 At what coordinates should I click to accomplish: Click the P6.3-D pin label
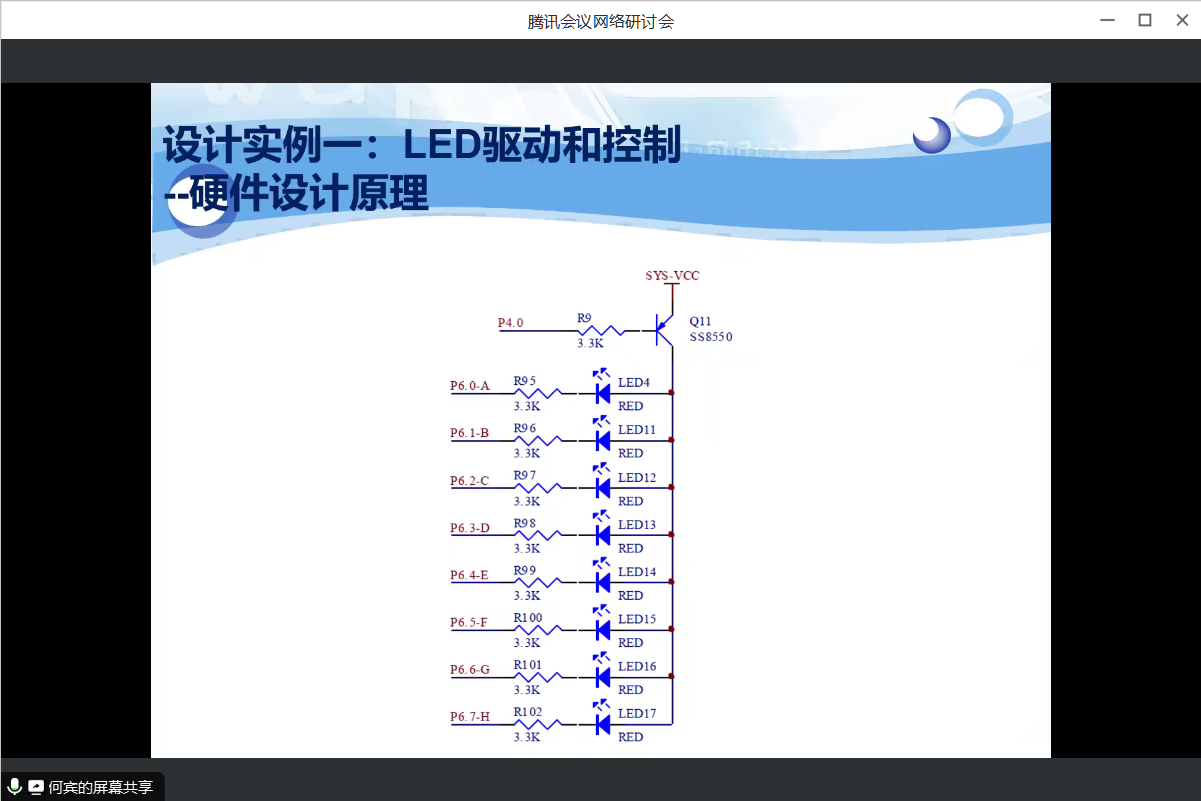coord(470,528)
